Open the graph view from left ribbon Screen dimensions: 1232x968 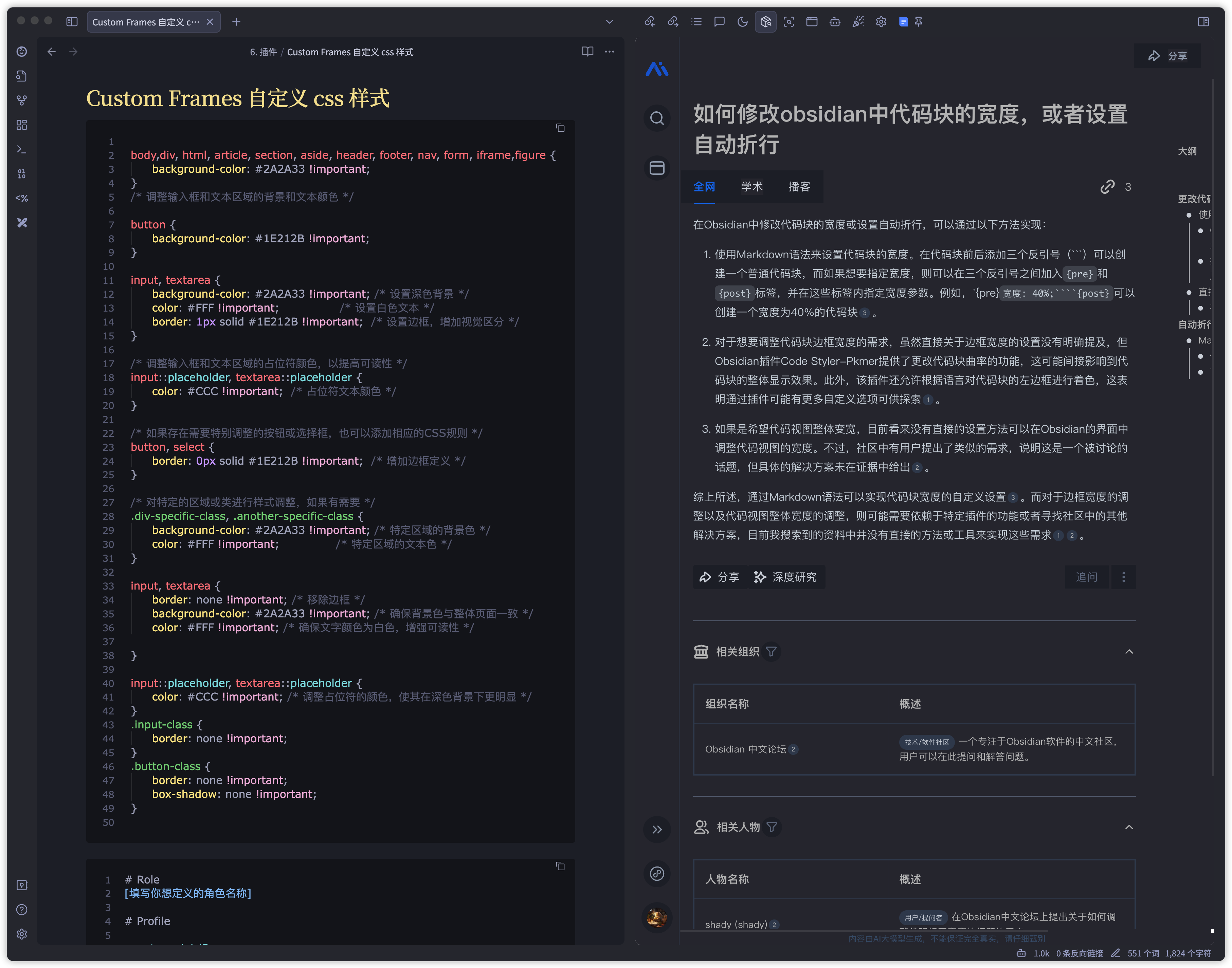[x=21, y=100]
